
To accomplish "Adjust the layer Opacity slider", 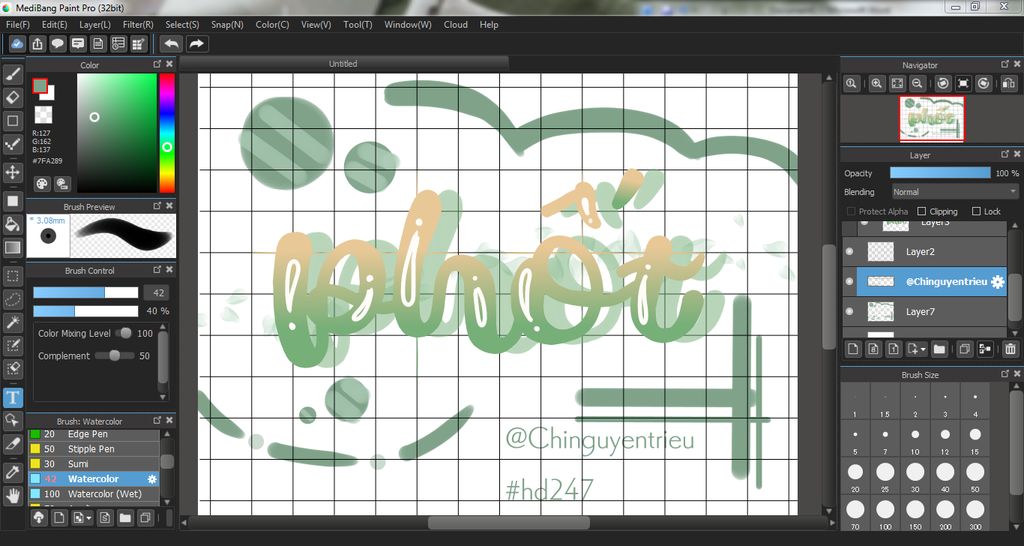I will point(940,173).
